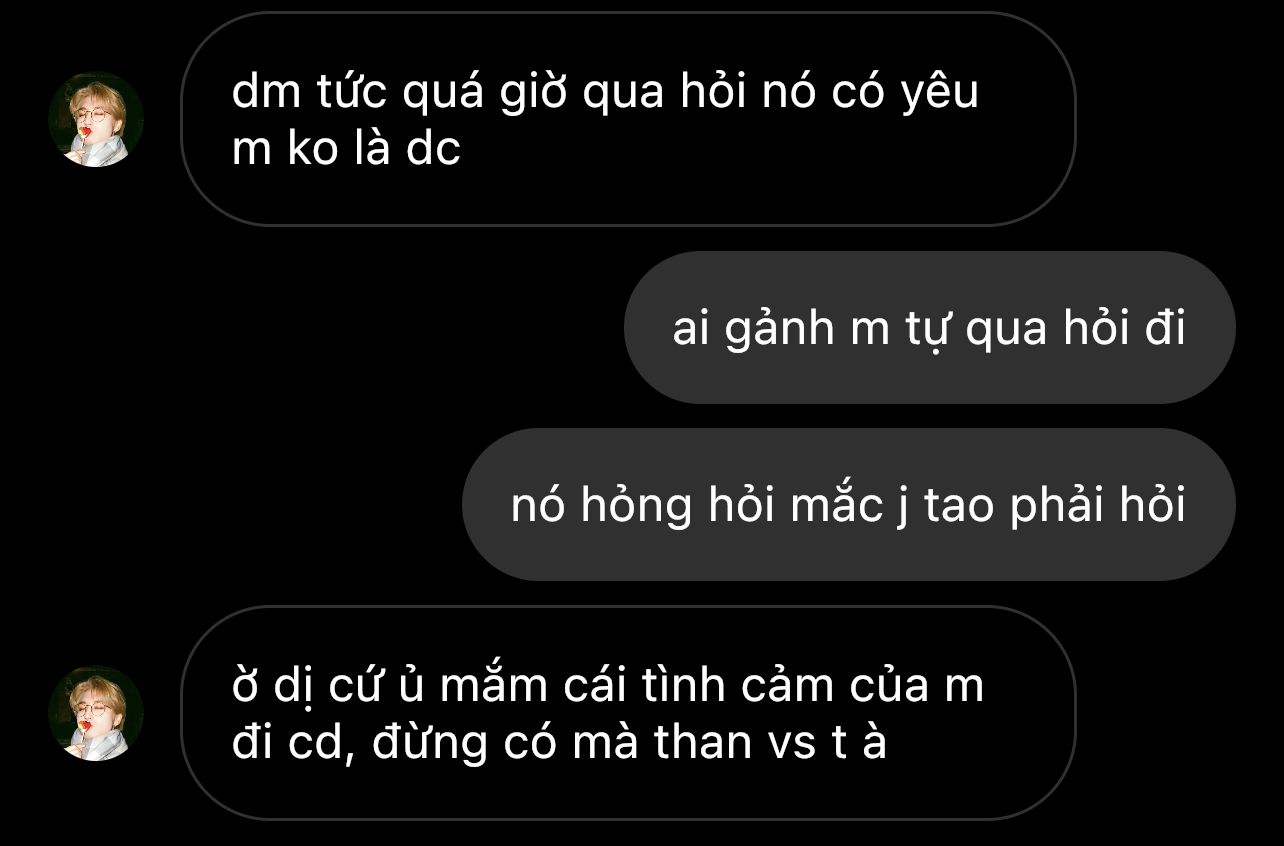1284x846 pixels.
Task: Click the line 'm ko là dc' in the first message
Action: [x=346, y=148]
